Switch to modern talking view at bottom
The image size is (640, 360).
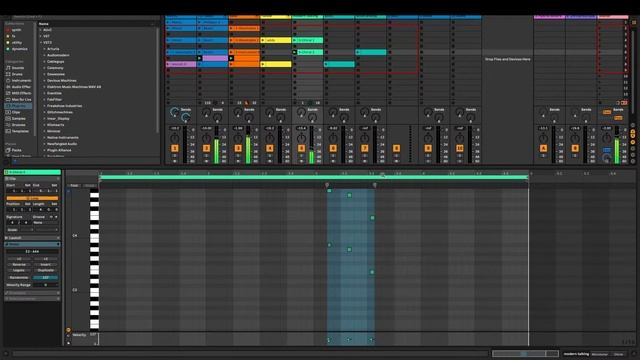(576, 354)
